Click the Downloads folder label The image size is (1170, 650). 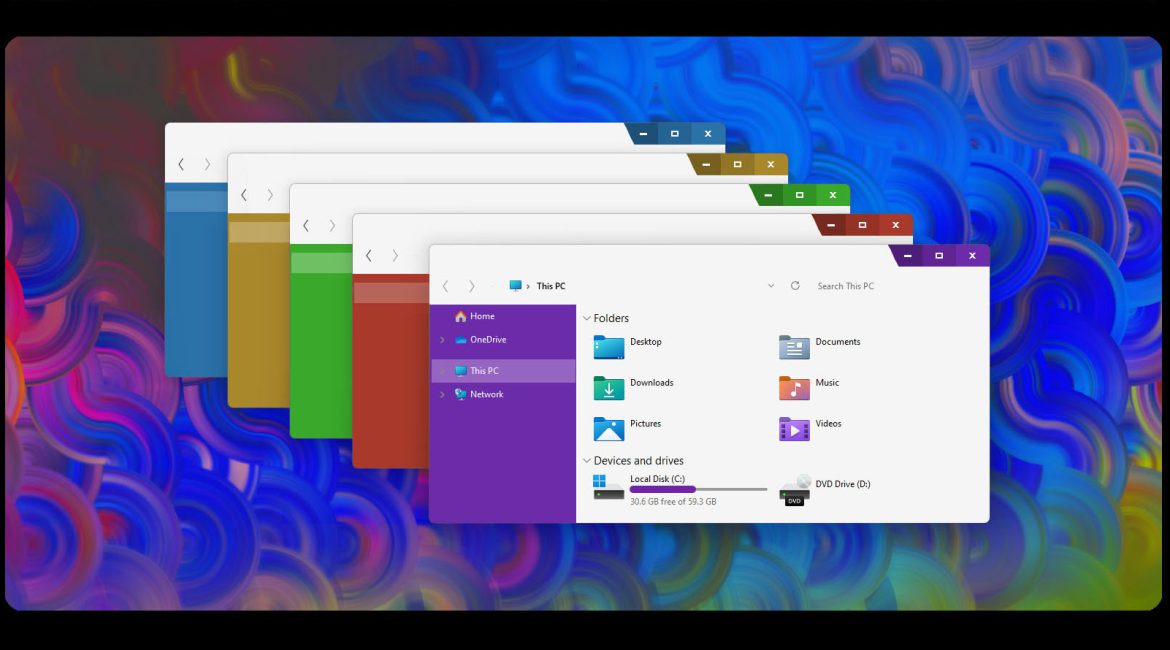651,383
